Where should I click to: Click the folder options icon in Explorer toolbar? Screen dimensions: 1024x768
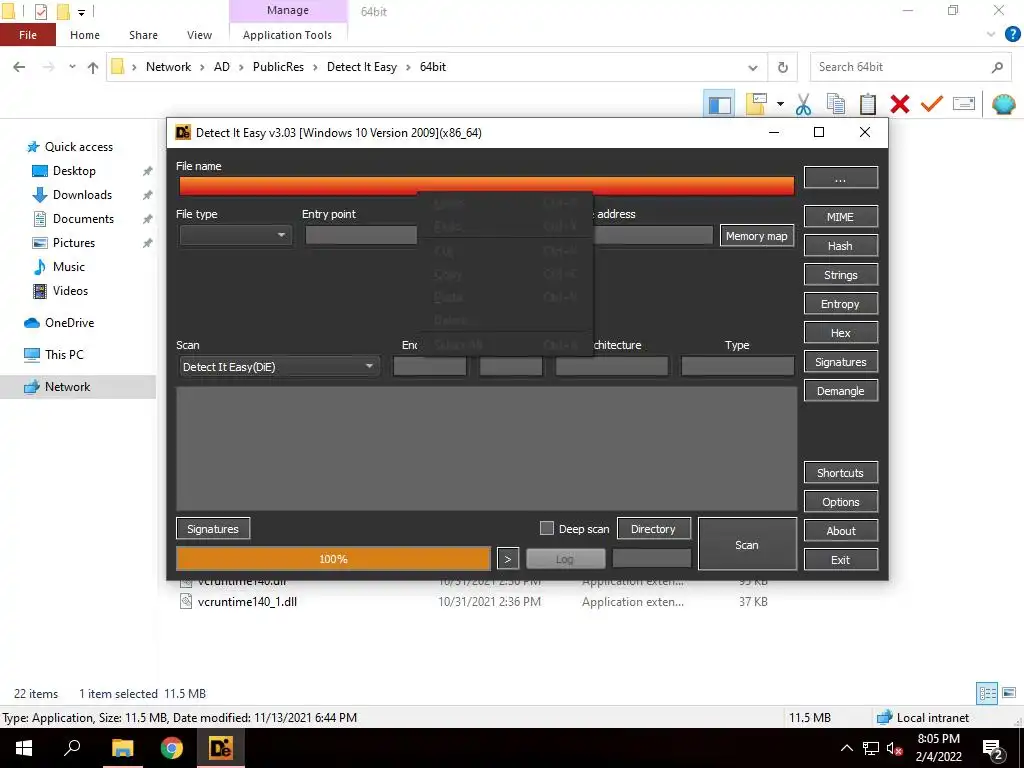[756, 104]
